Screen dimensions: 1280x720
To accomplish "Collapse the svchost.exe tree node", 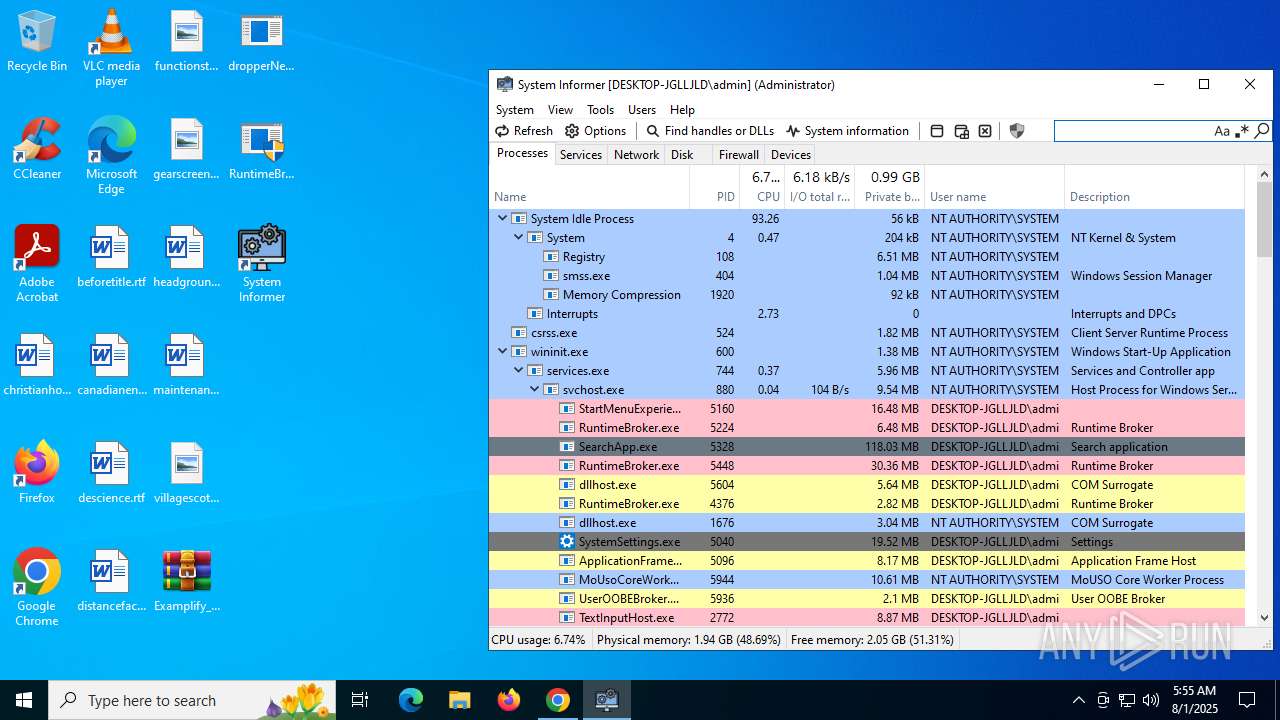I will coord(534,389).
